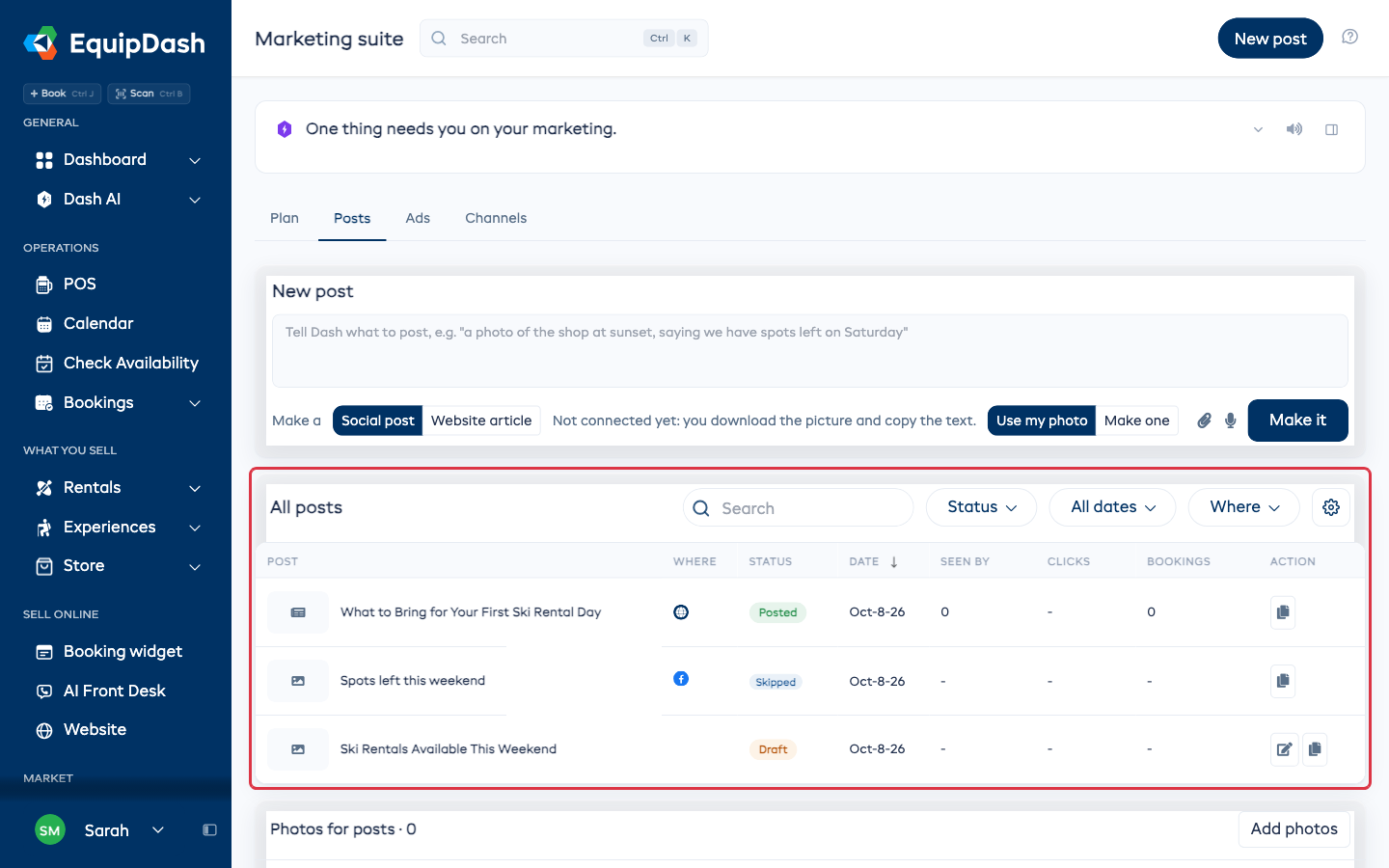
Task: Click the EquipDash logo icon
Action: coord(41,42)
